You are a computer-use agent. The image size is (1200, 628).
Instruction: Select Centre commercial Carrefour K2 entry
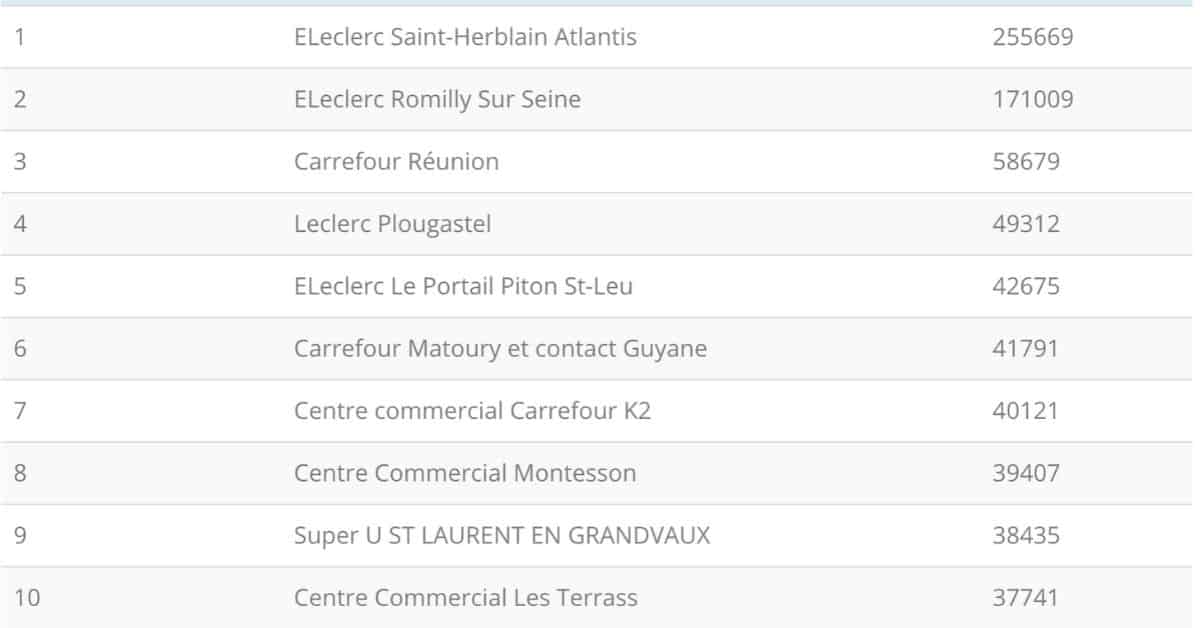[x=472, y=411]
